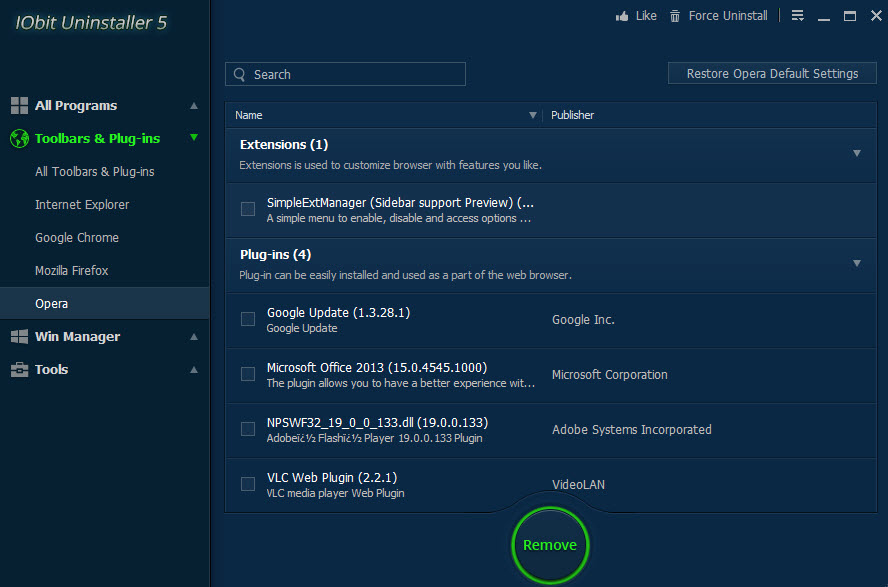Check the VLC Web Plugin checkbox

[247, 483]
